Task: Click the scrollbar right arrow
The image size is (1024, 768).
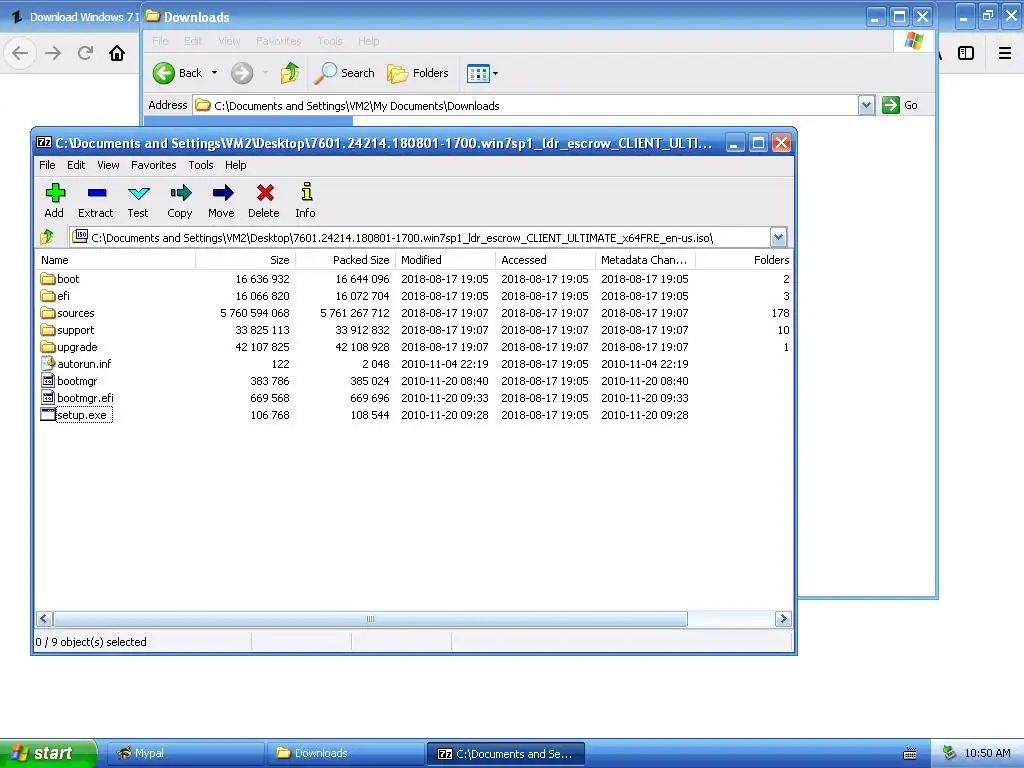Action: click(783, 618)
